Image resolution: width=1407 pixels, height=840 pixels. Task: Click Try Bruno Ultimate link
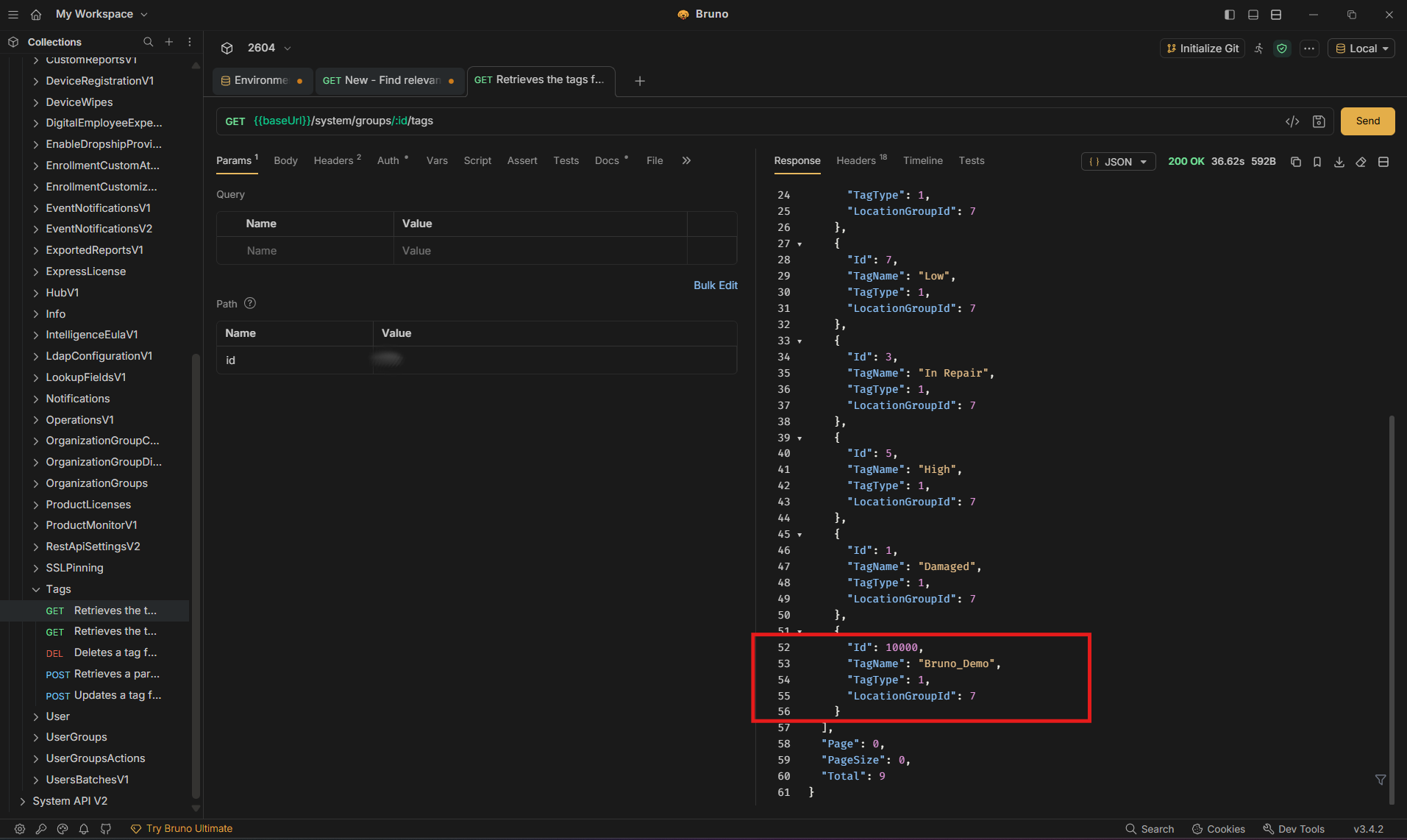tap(181, 829)
